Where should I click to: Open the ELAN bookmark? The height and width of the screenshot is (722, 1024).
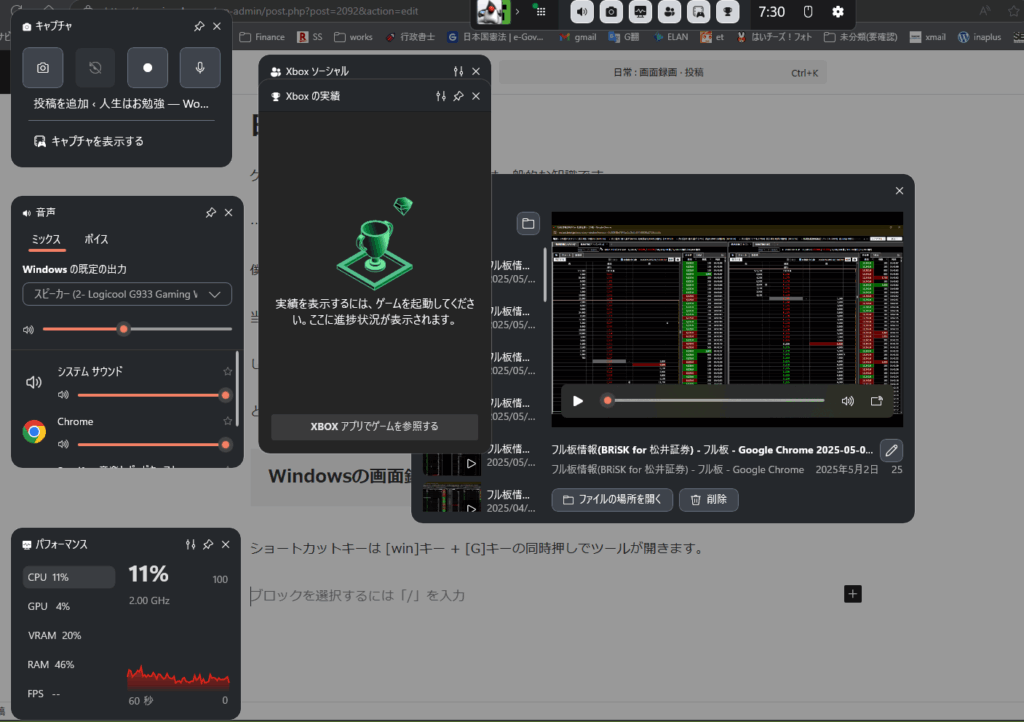tap(671, 37)
